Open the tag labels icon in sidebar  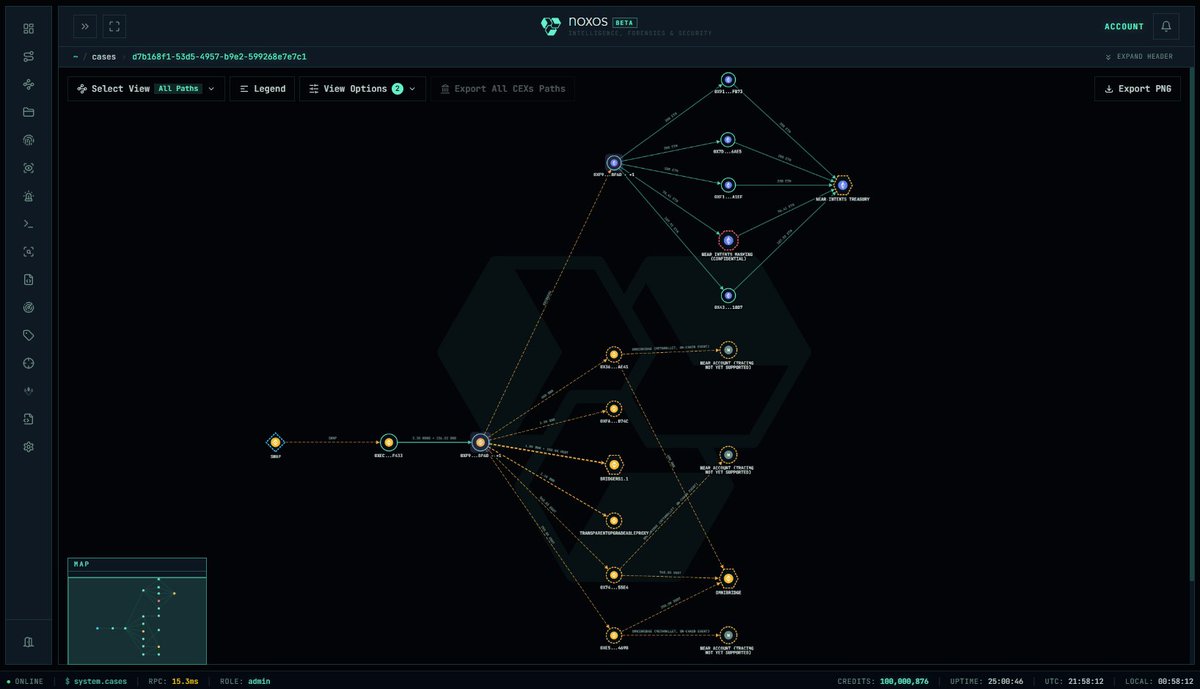point(28,335)
